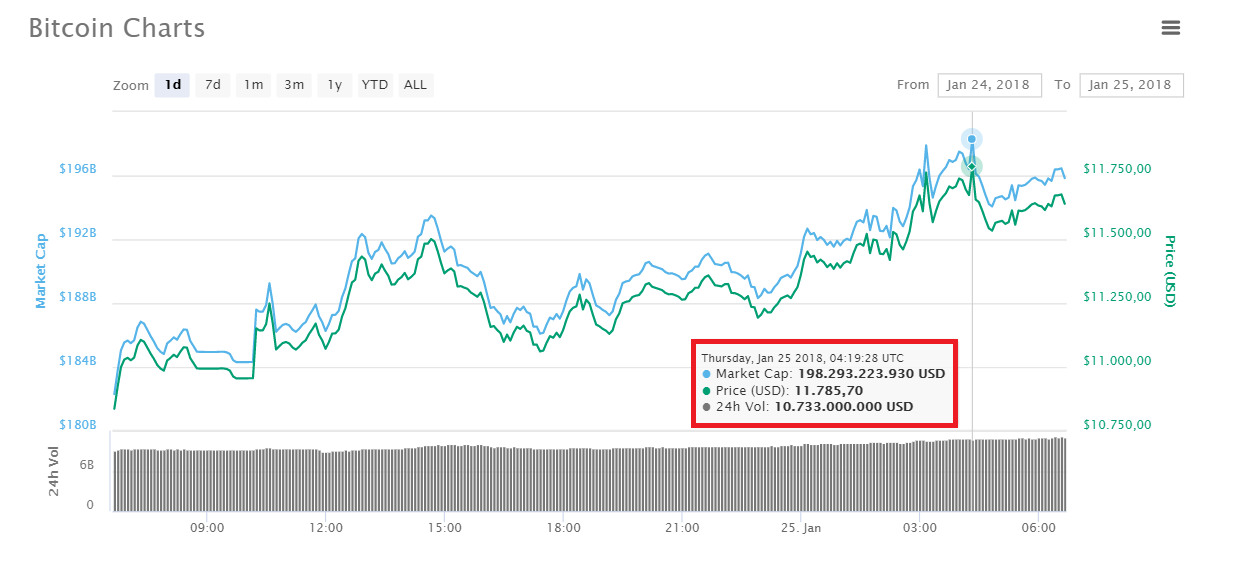Select the 1d zoom range
This screenshot has height=561, width=1234.
coord(173,85)
